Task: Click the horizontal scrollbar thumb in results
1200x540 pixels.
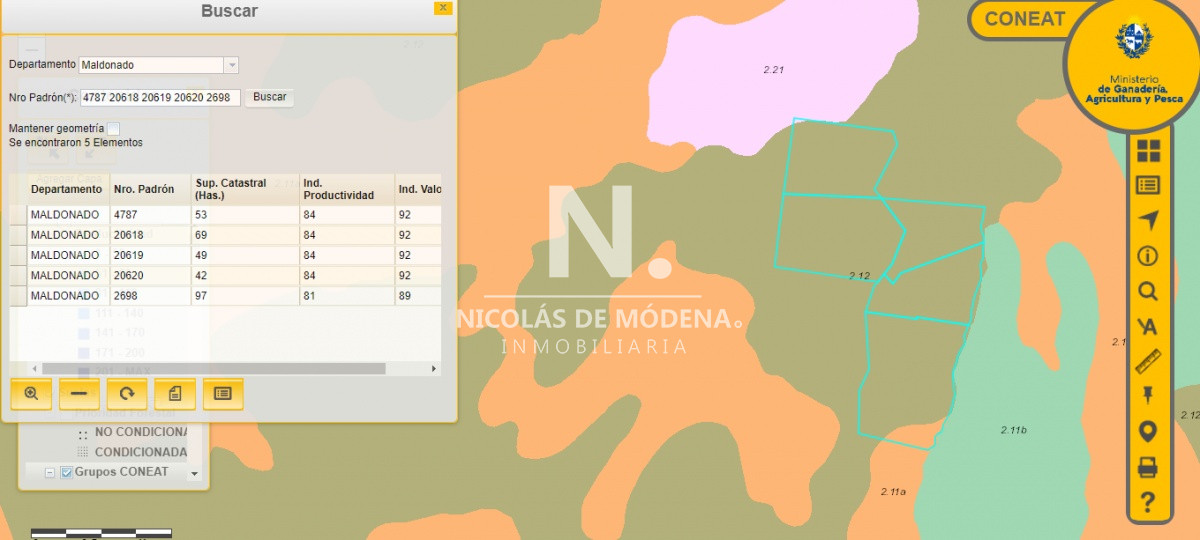Action: tap(213, 369)
